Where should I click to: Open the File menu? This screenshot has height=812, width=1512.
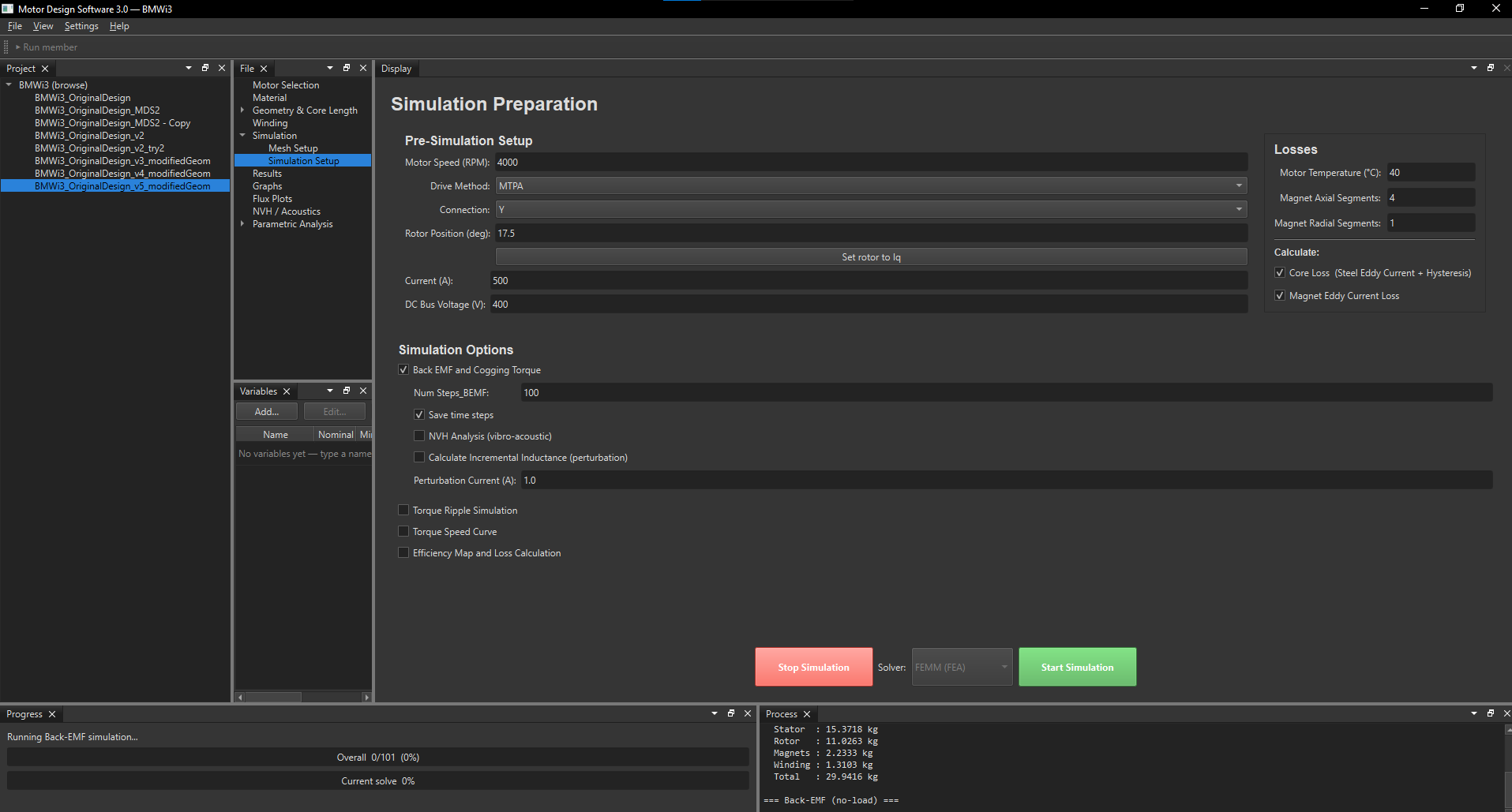click(x=15, y=26)
